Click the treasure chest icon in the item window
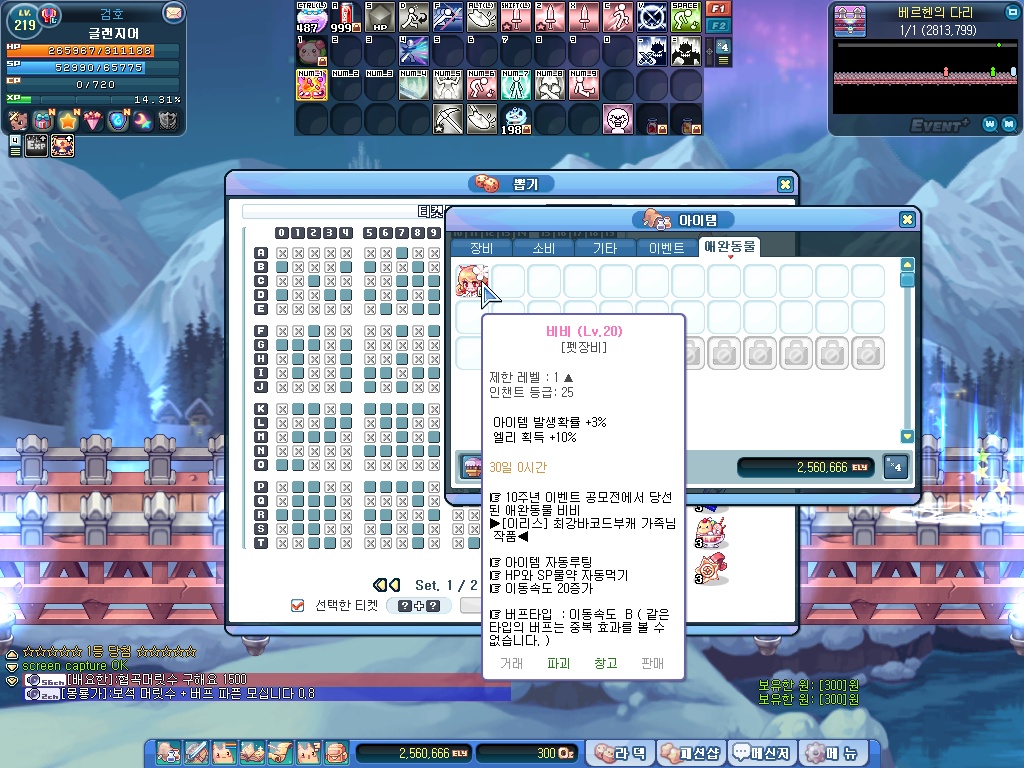1024x768 pixels. tap(471, 466)
